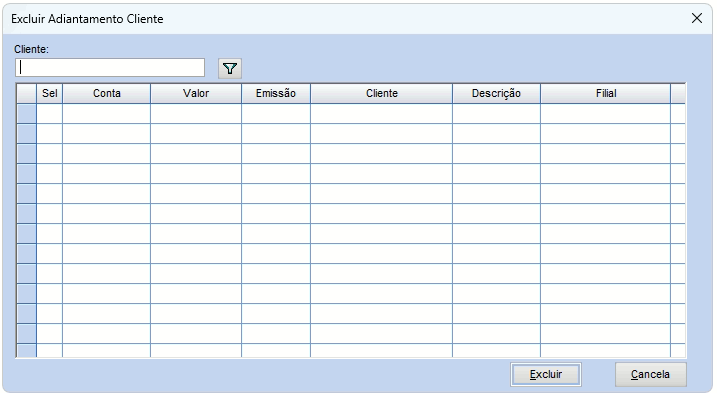
Task: Click the Cliente column header in grid
Action: click(x=381, y=93)
